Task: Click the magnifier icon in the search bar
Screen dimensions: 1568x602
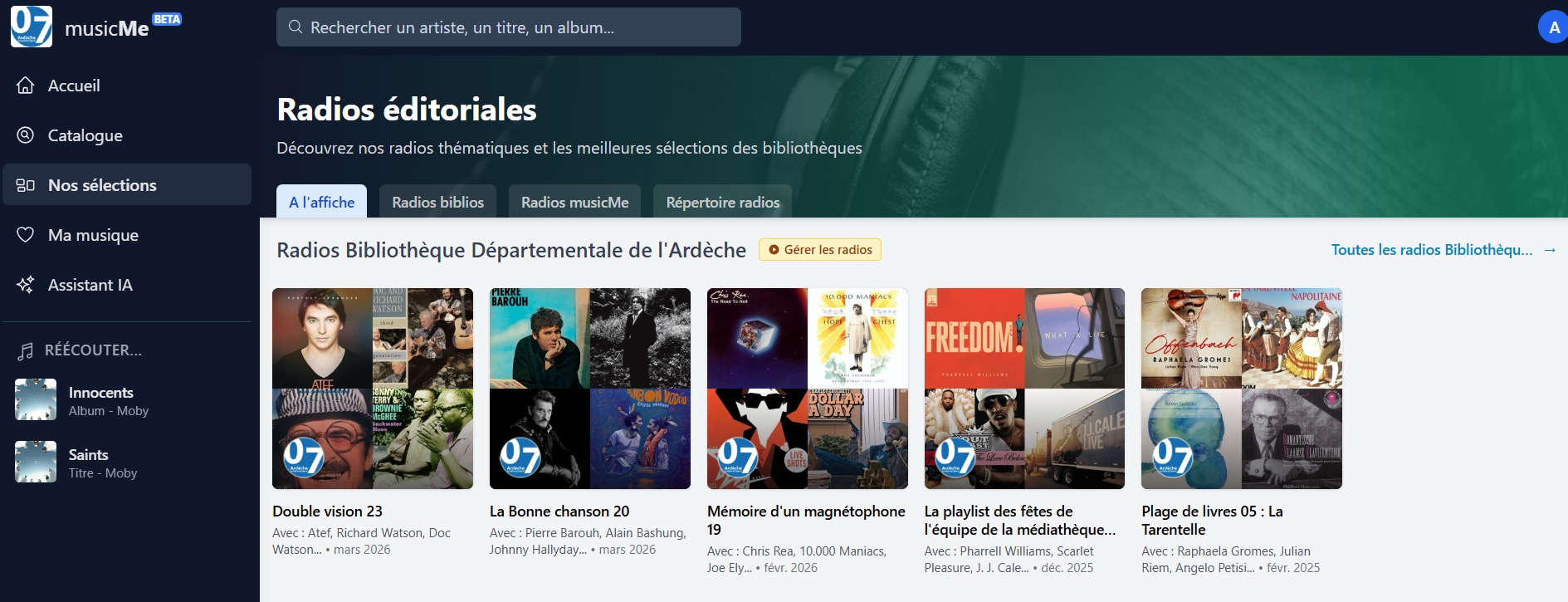Action: (295, 27)
